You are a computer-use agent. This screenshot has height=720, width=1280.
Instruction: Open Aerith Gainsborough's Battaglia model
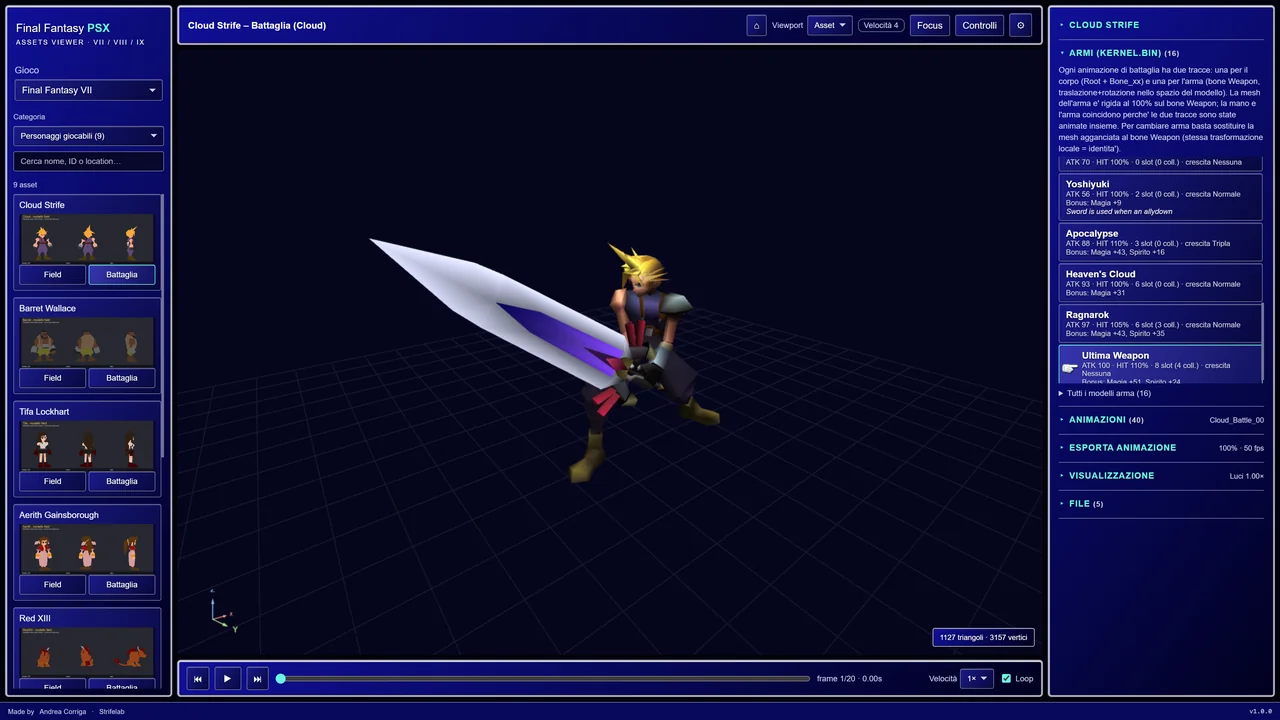point(122,584)
